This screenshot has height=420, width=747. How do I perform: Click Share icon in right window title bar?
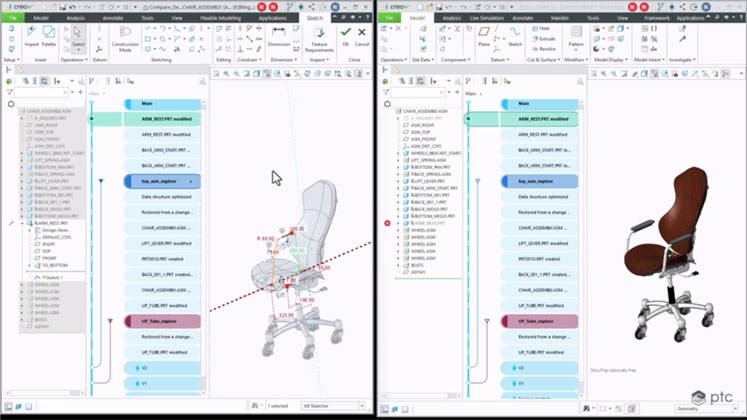pyautogui.click(x=682, y=7)
